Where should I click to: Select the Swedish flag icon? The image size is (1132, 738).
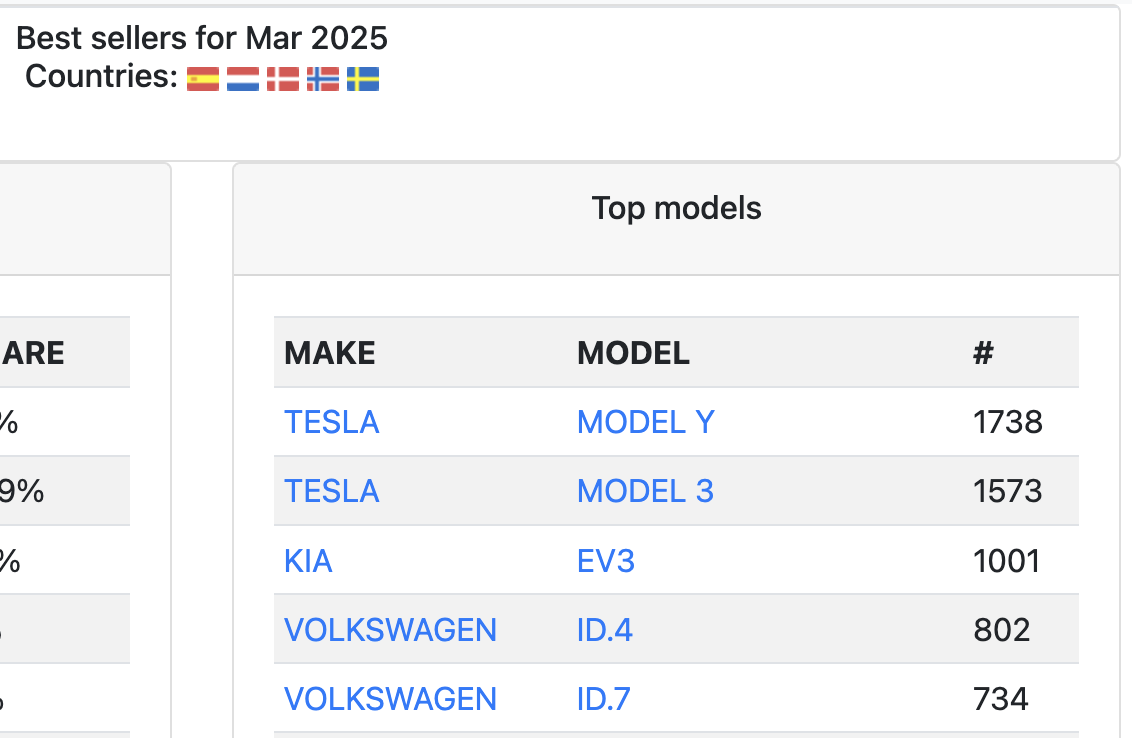(x=363, y=77)
